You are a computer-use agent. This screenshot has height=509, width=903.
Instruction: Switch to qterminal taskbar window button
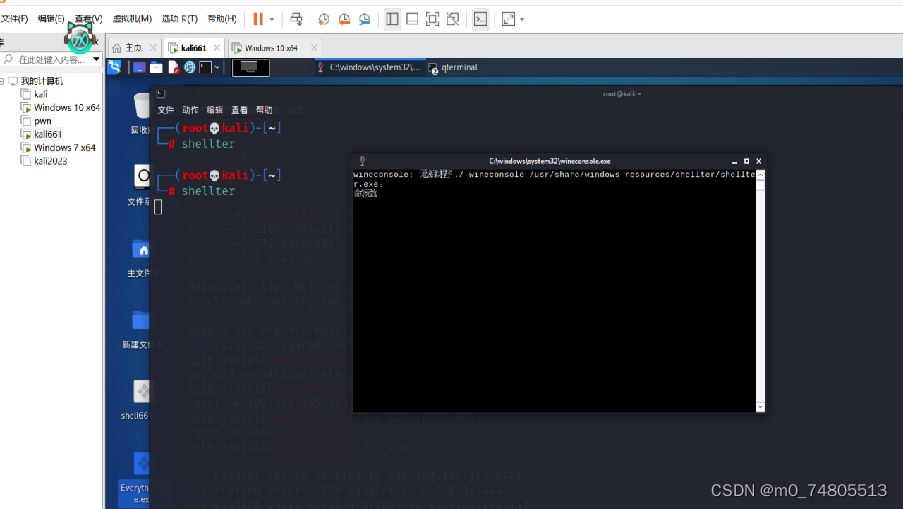(x=454, y=67)
